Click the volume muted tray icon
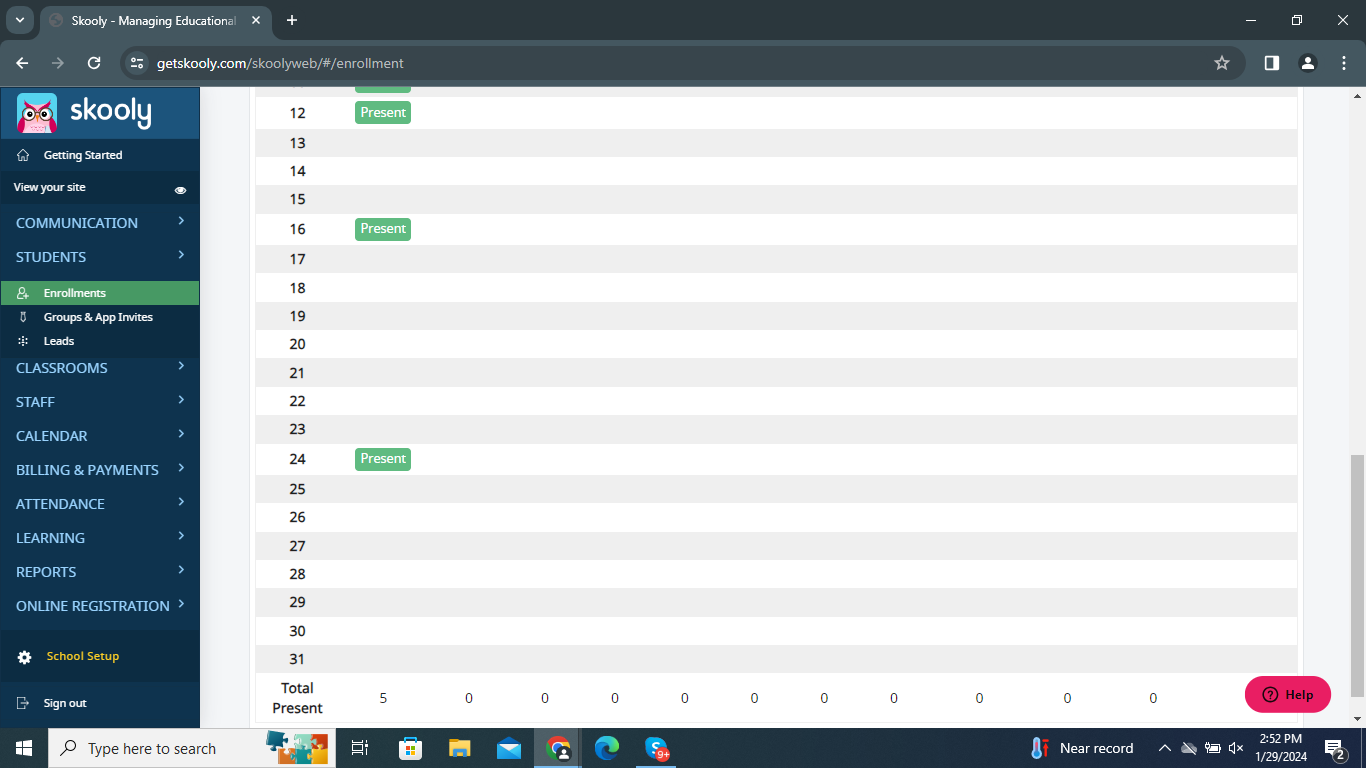The width and height of the screenshot is (1366, 768). coord(1236,748)
